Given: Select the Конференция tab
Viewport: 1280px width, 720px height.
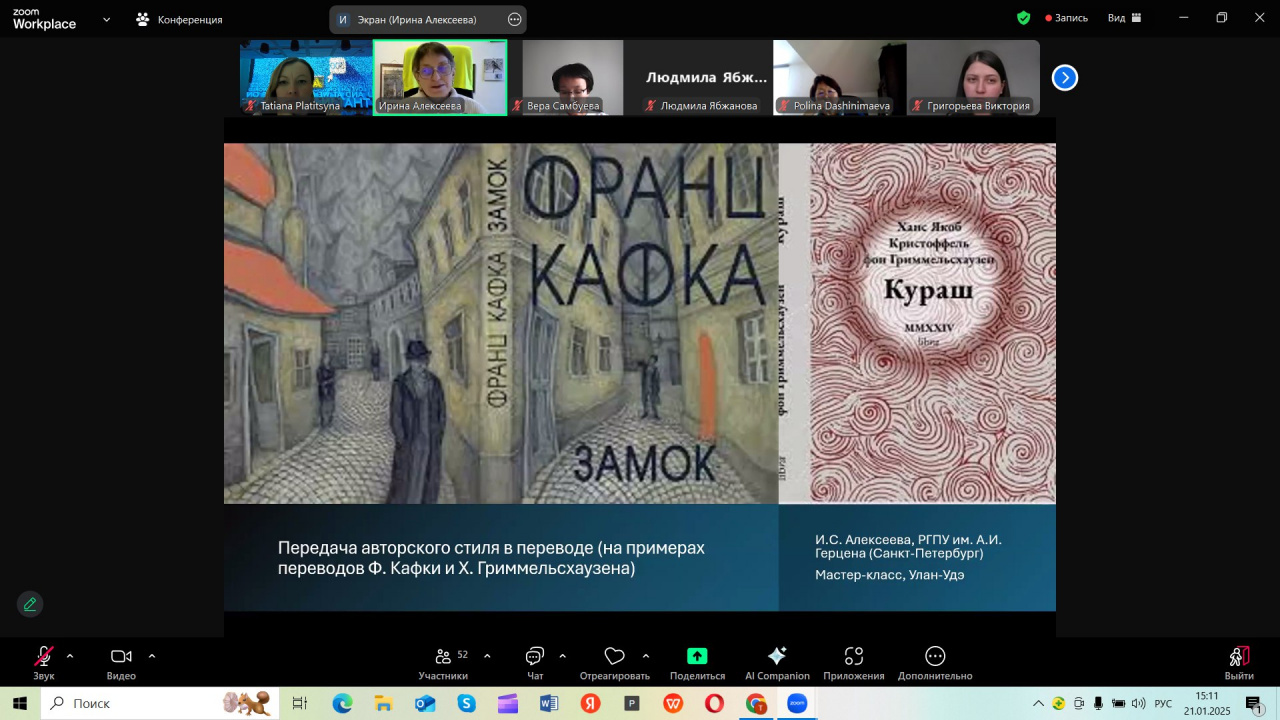Looking at the screenshot, I should click(180, 19).
